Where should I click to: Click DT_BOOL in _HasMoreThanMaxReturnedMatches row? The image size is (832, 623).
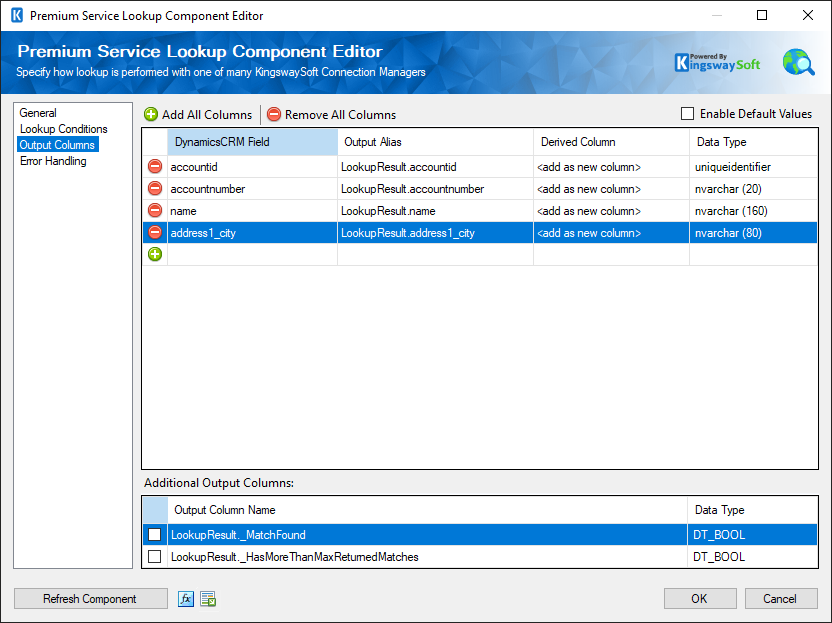tap(752, 557)
